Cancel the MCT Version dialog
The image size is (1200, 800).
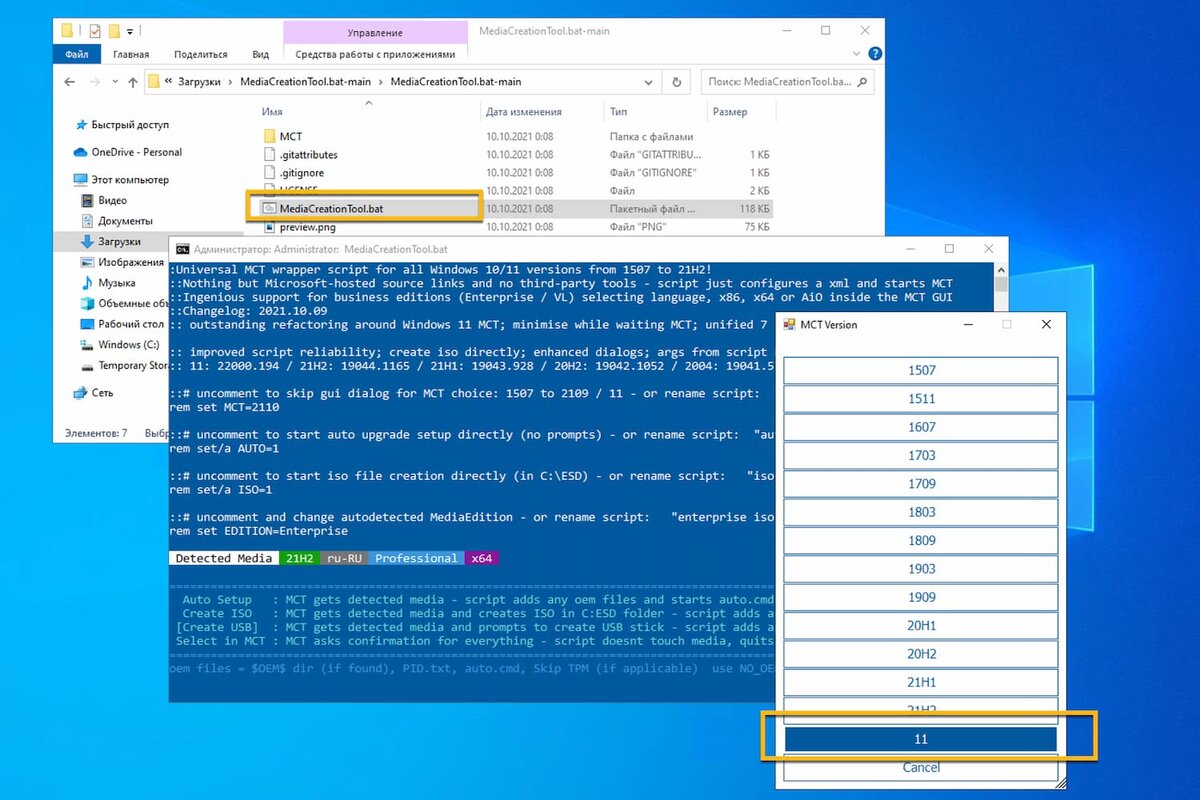(920, 768)
